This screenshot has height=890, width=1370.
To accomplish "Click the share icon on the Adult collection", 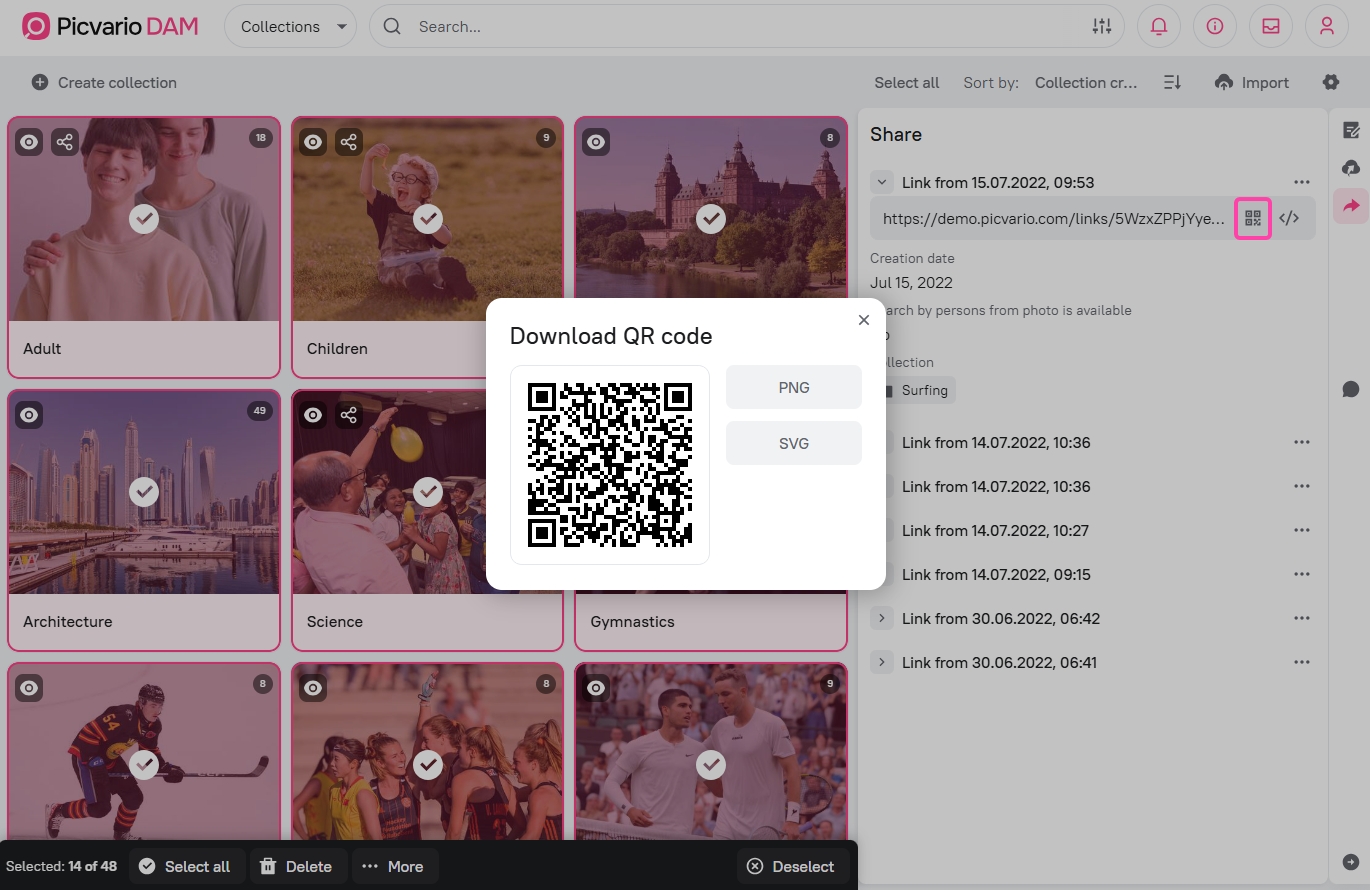I will 65,142.
